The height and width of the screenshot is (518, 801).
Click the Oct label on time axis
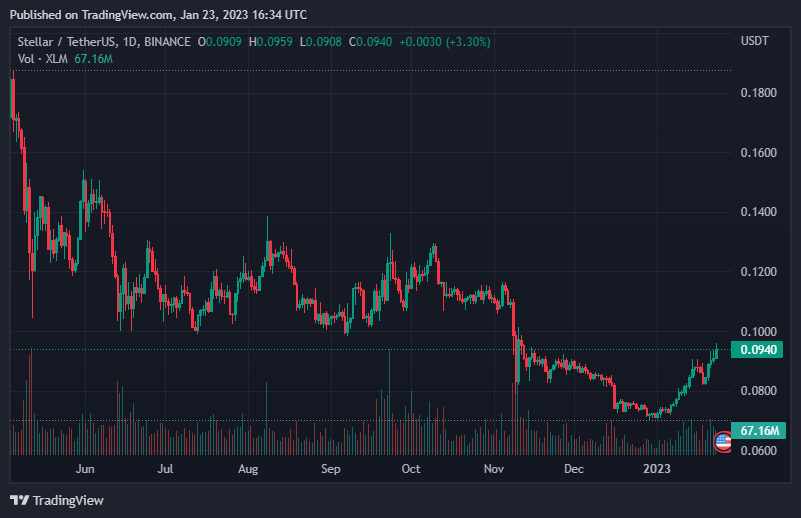[x=411, y=469]
